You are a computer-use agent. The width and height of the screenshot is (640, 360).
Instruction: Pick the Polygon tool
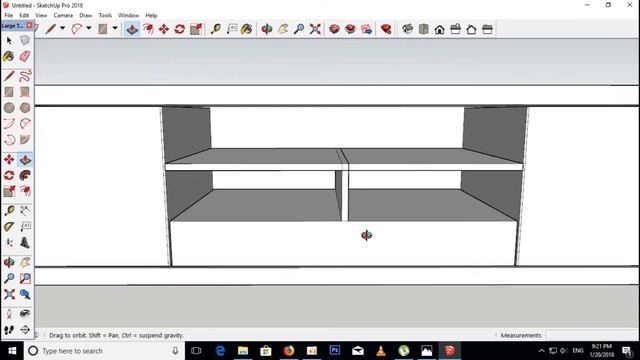[25, 108]
